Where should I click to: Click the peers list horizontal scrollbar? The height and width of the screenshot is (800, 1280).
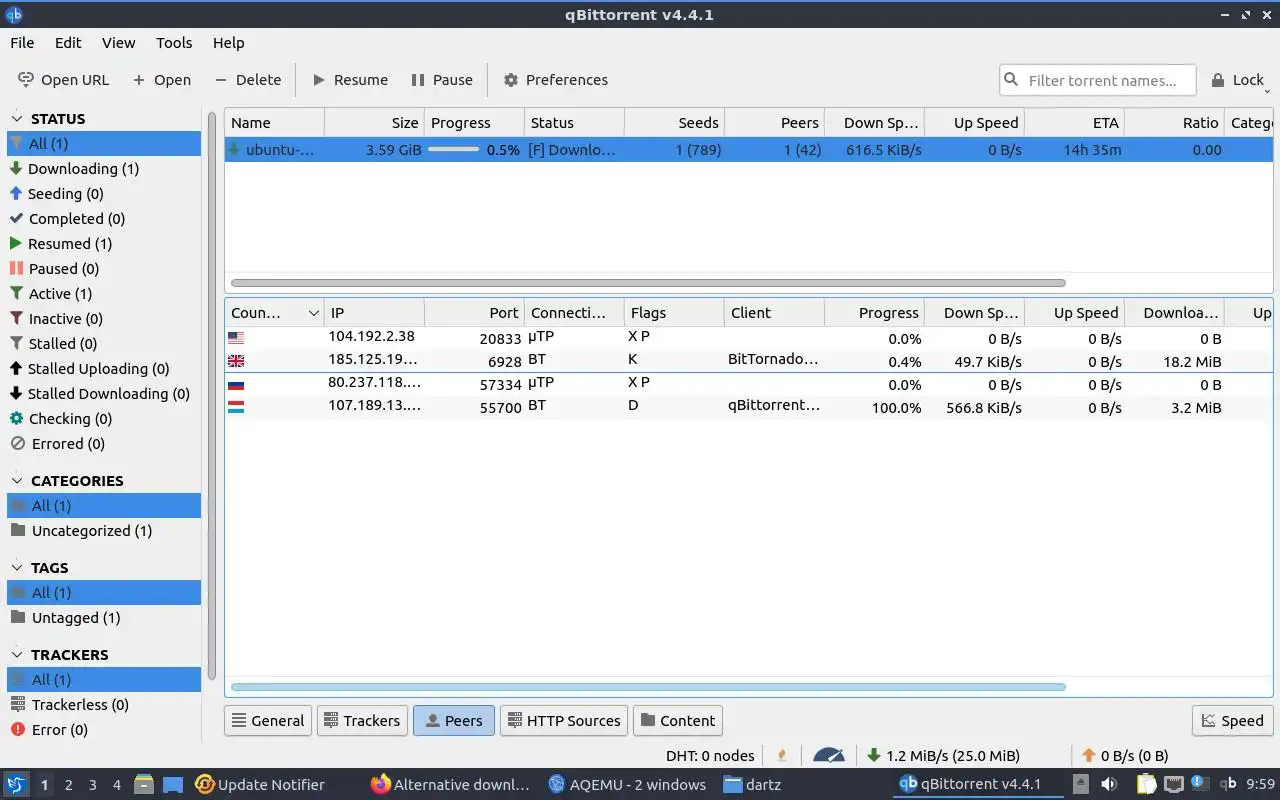click(648, 687)
